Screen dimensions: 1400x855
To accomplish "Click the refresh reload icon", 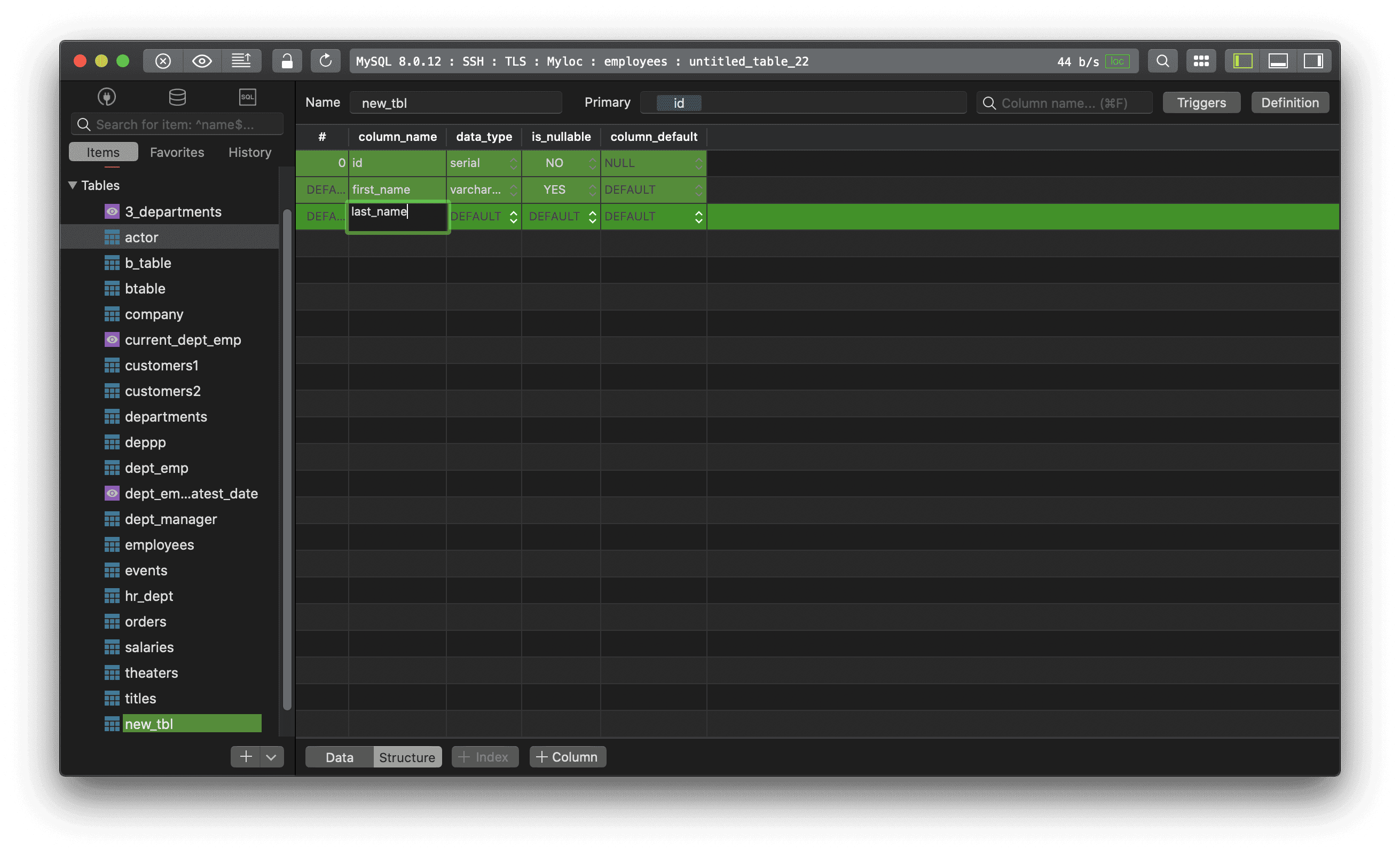I will [326, 61].
